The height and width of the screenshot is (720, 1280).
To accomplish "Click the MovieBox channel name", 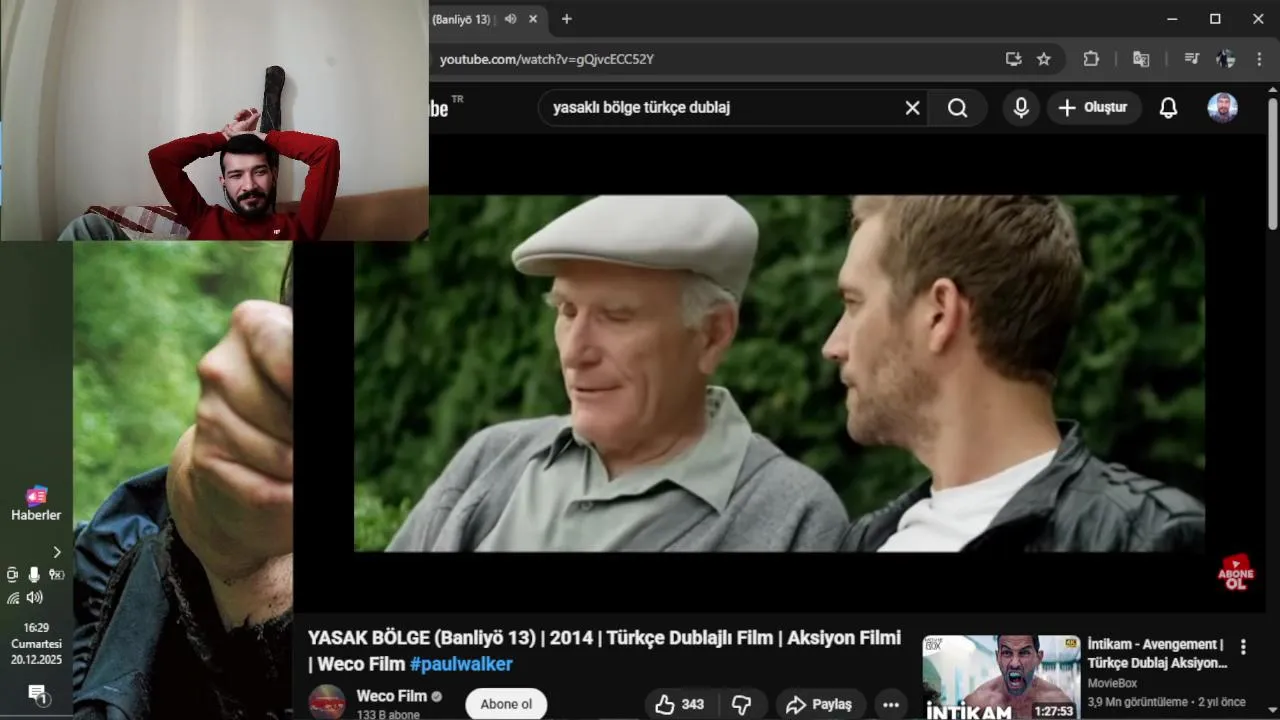I will coord(1112,683).
